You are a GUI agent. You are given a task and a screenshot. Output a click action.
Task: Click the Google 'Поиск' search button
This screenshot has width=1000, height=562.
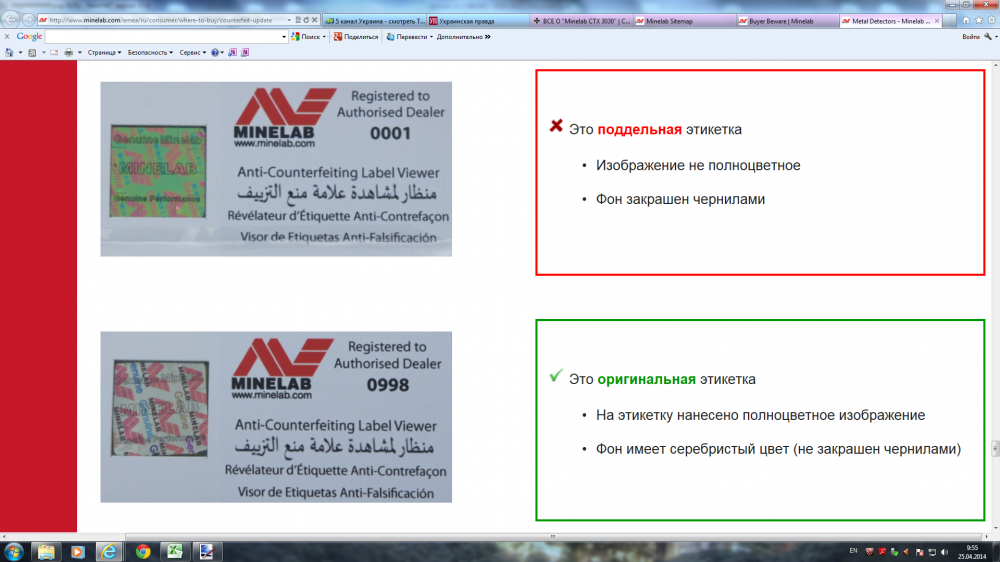[x=306, y=37]
